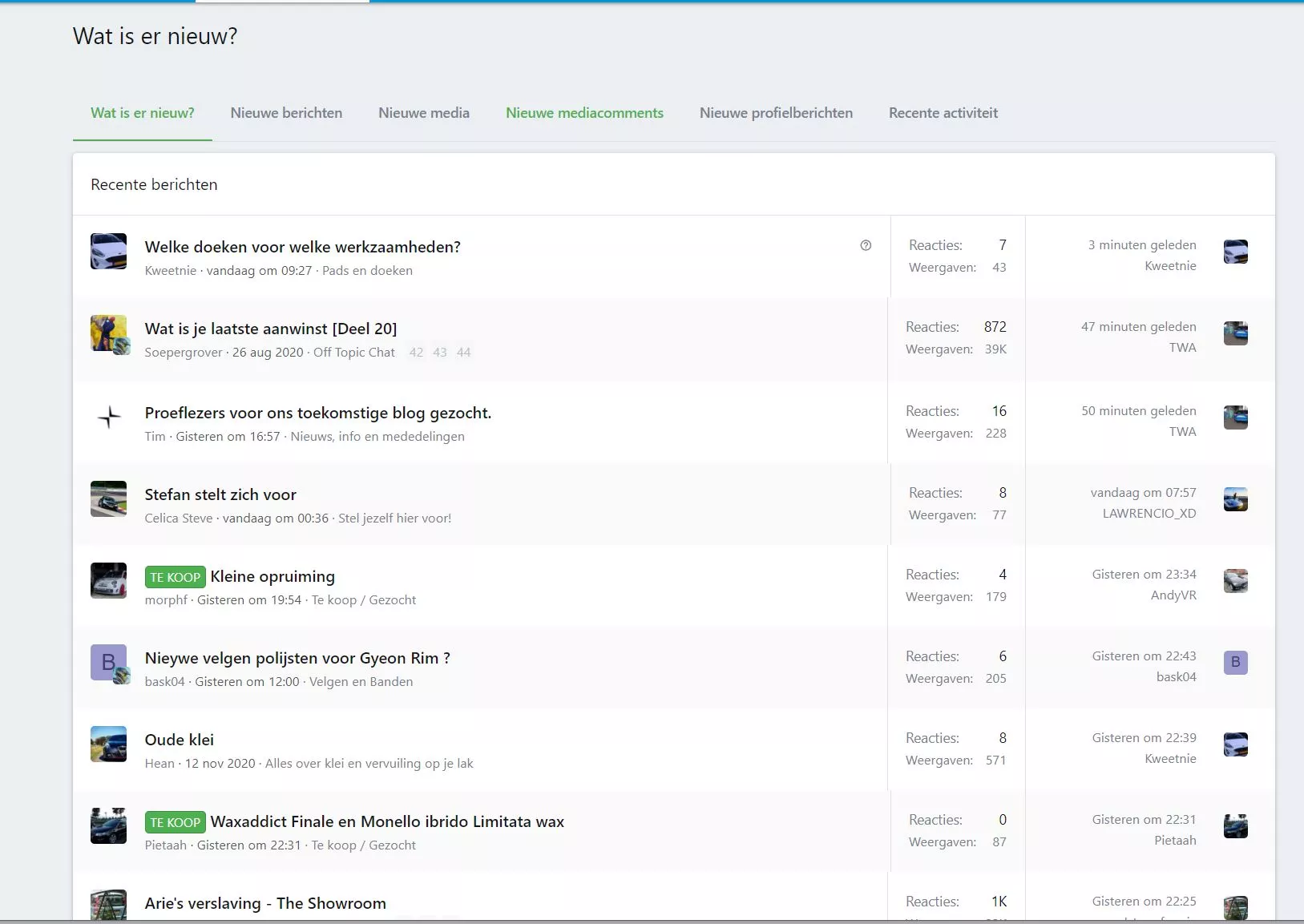Open Celica Steve author name link
The width and height of the screenshot is (1304, 924).
179,518
